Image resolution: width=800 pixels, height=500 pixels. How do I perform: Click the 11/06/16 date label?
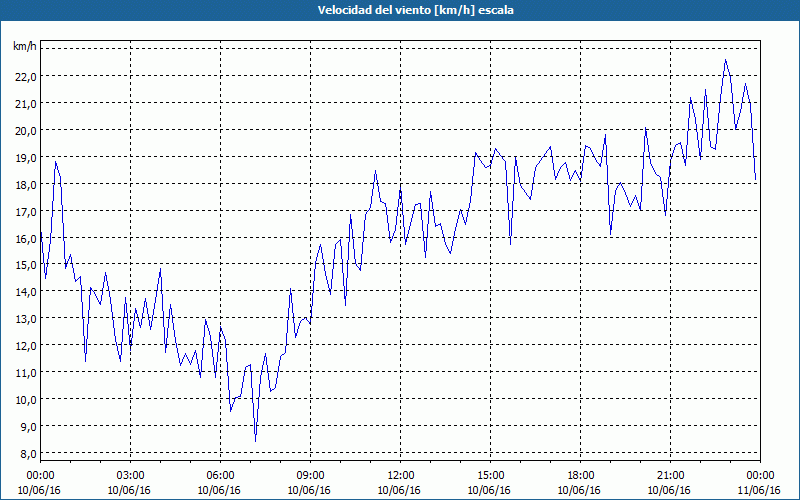point(759,490)
